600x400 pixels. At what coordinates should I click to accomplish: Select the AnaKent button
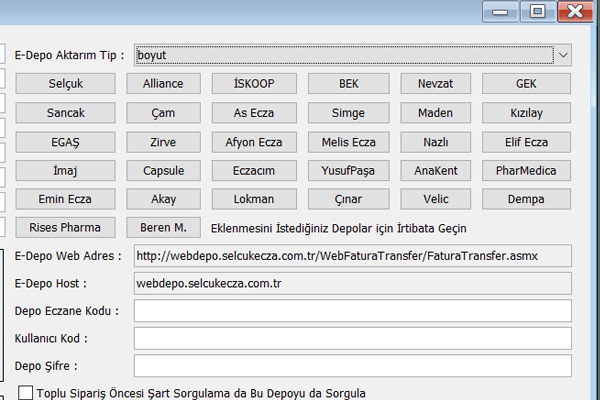coord(435,170)
